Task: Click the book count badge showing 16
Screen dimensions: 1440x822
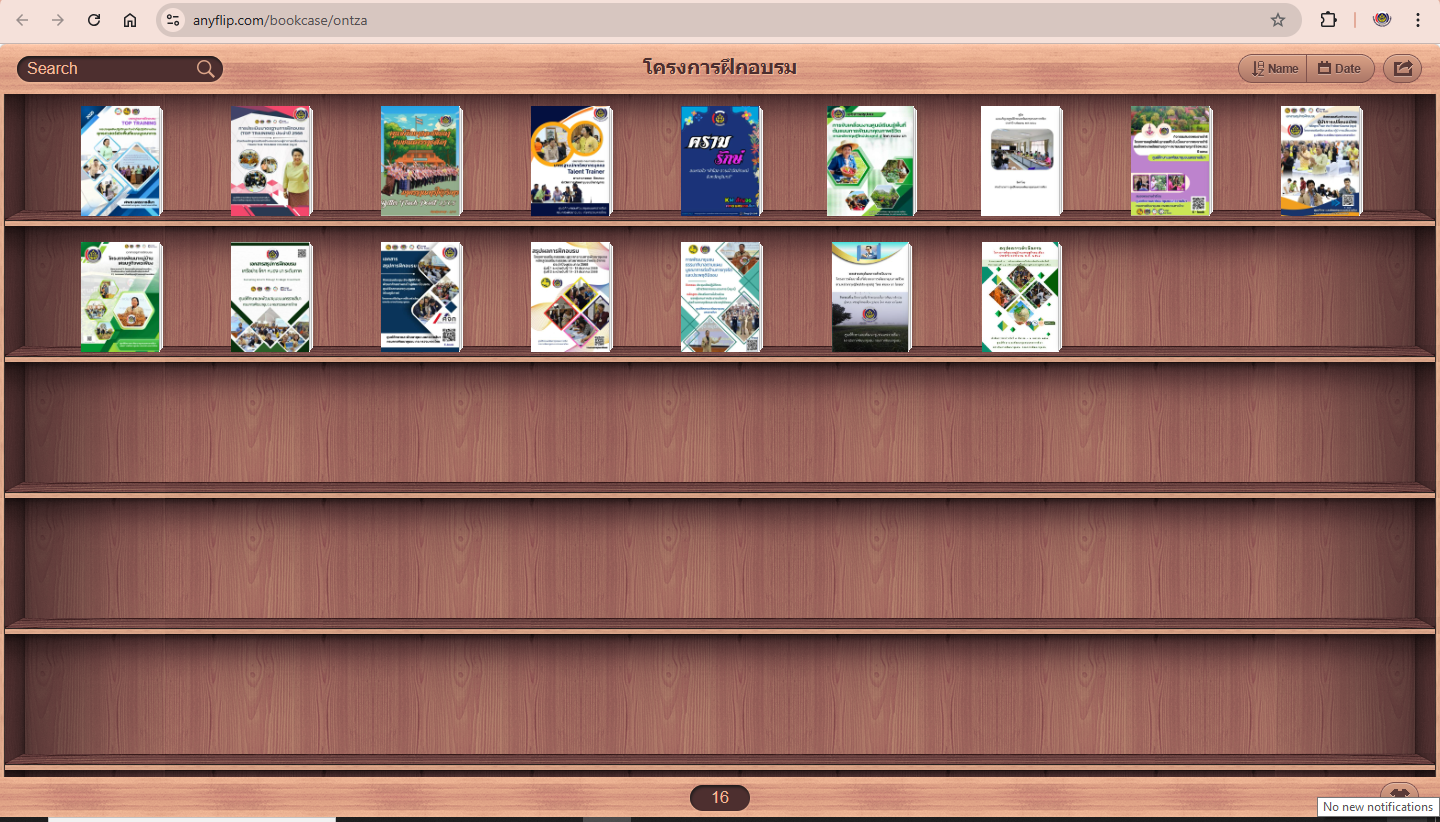Action: pos(719,797)
